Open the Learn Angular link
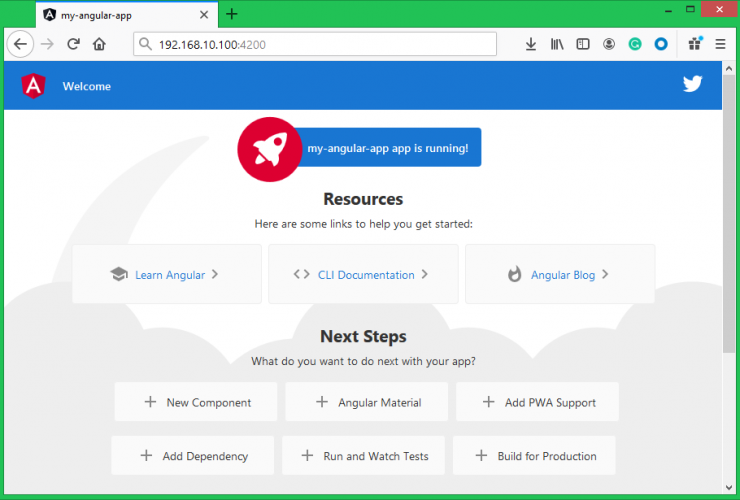 (x=167, y=274)
